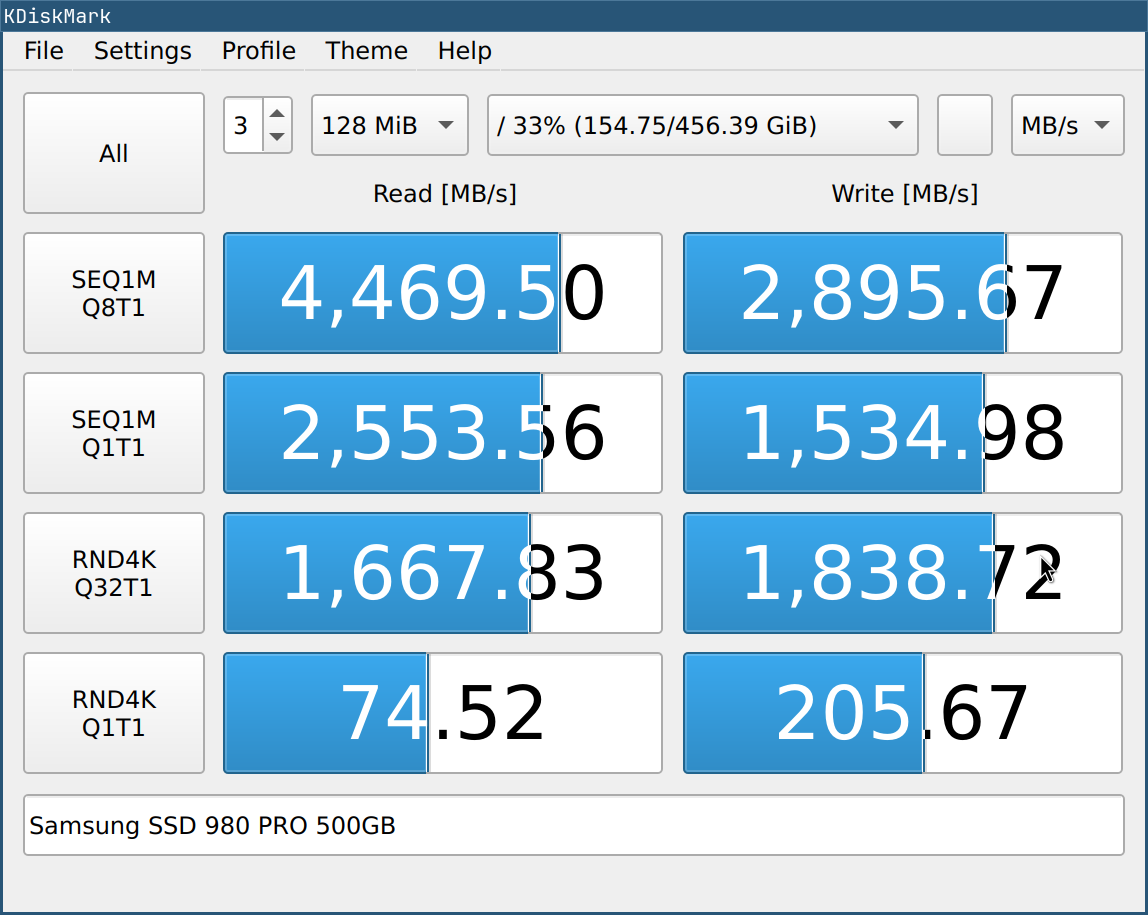The height and width of the screenshot is (915, 1148).
Task: Open the Profile menu
Action: pos(258,51)
